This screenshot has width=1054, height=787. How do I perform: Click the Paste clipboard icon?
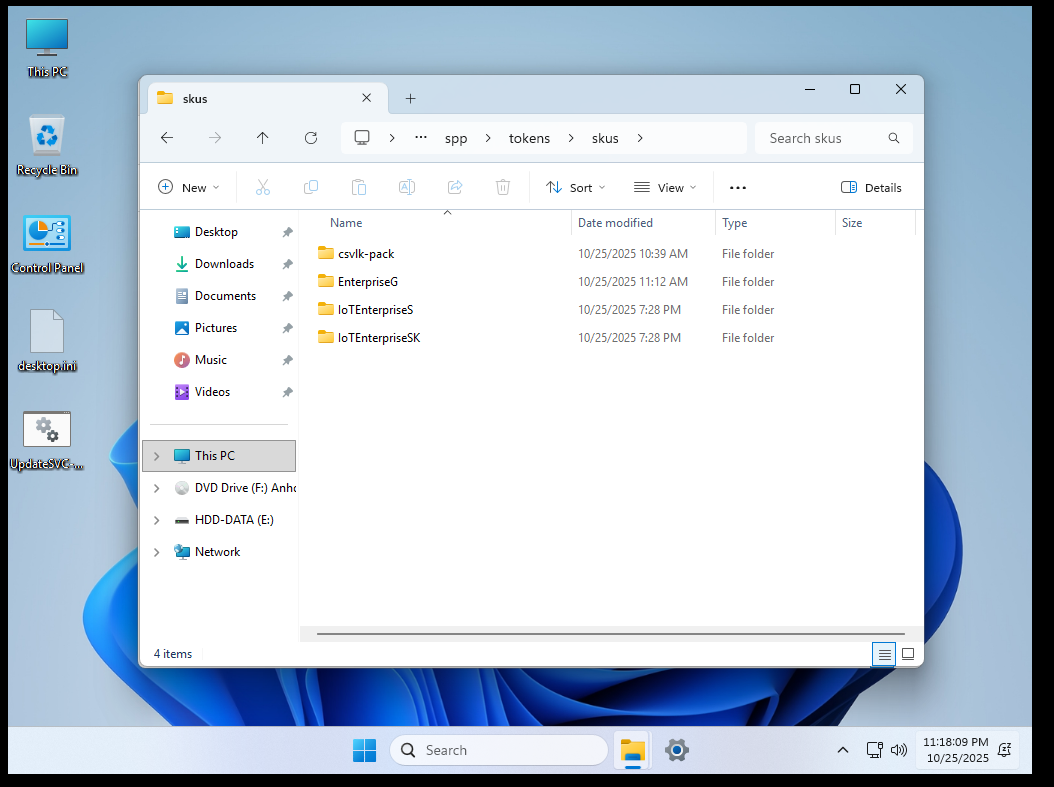point(359,188)
